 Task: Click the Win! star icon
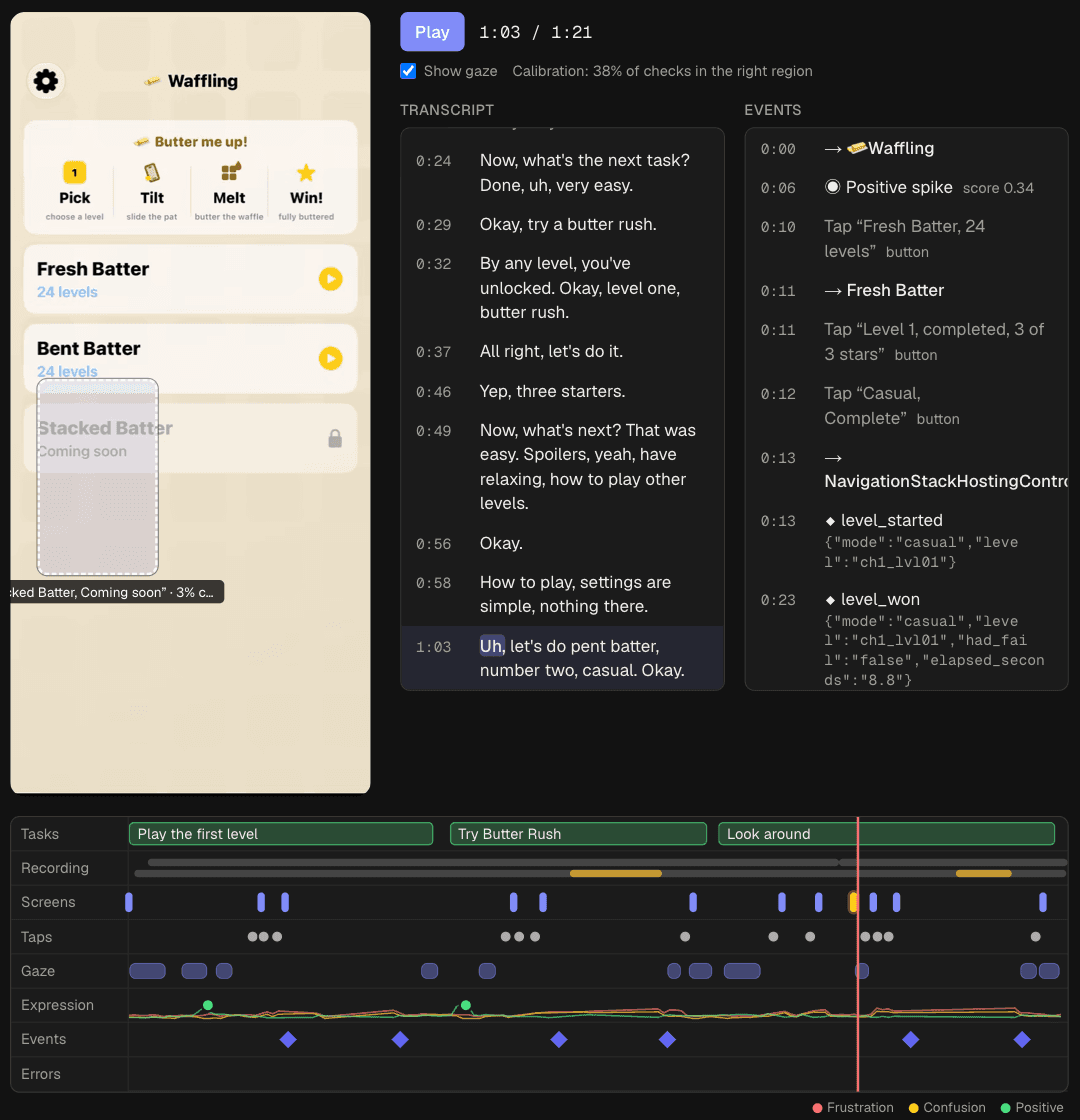pos(306,172)
